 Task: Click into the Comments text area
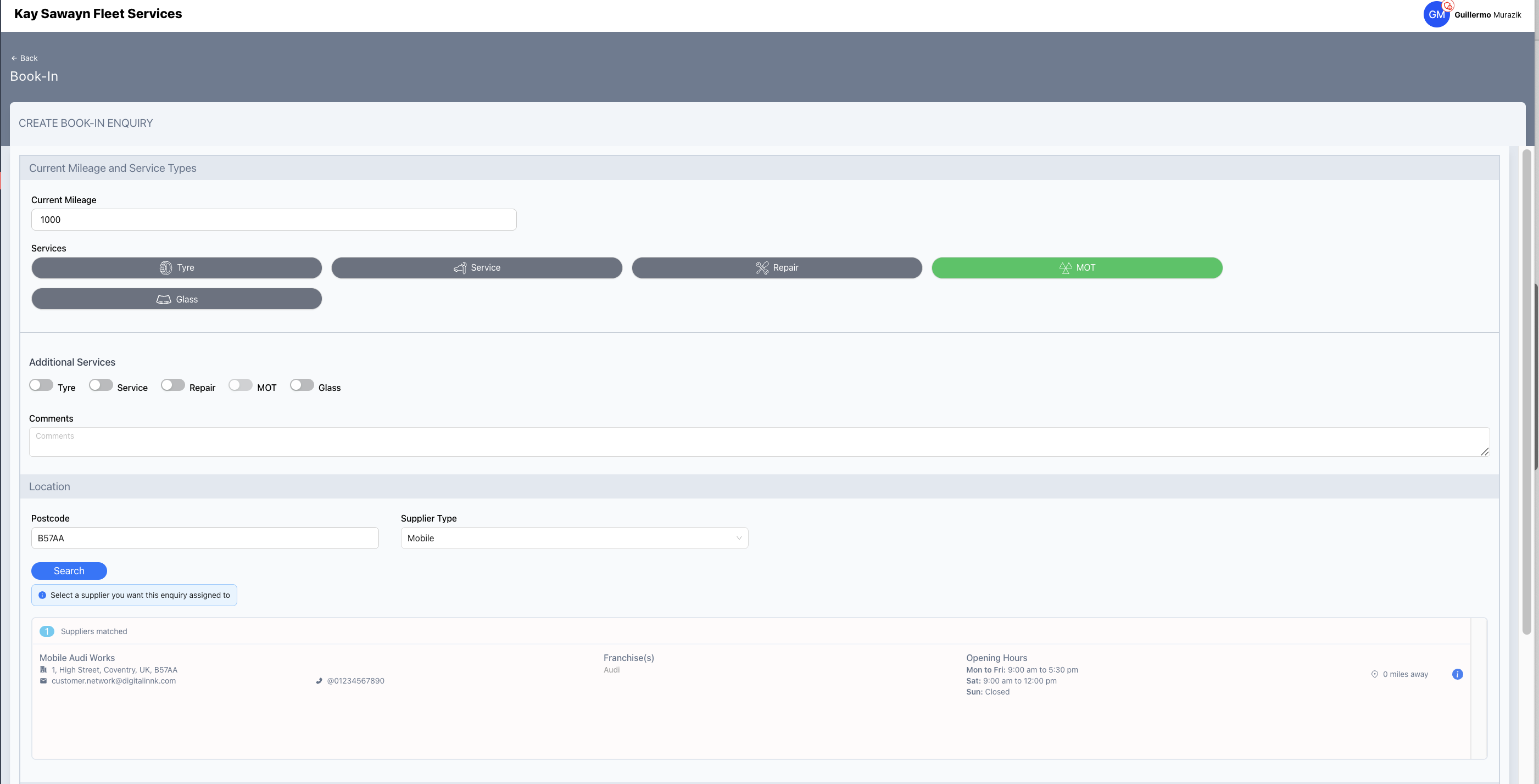click(760, 442)
